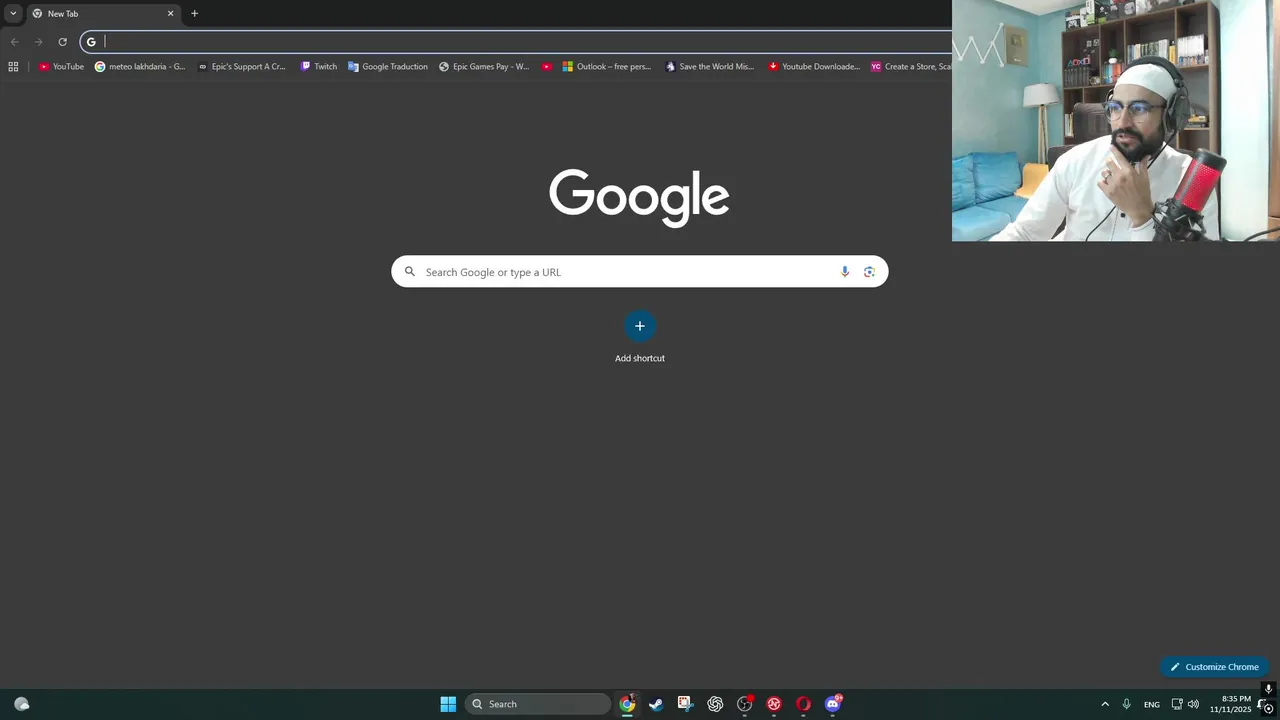Screen dimensions: 1280x720
Task: Open the clock showing 8:35 PM
Action: (x=1230, y=704)
